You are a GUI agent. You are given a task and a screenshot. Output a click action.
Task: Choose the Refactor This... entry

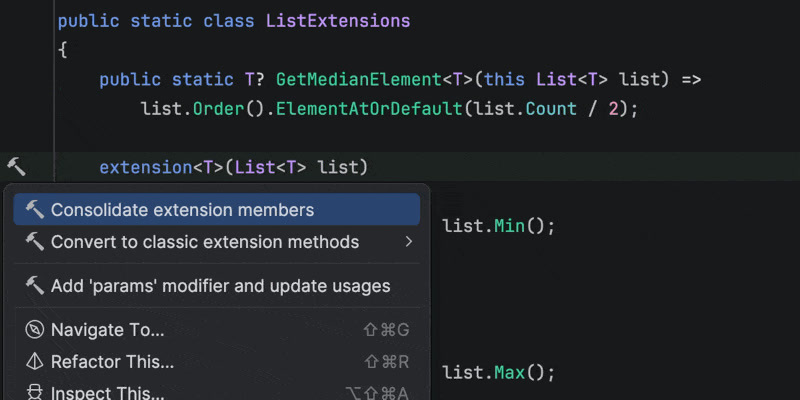[112, 362]
